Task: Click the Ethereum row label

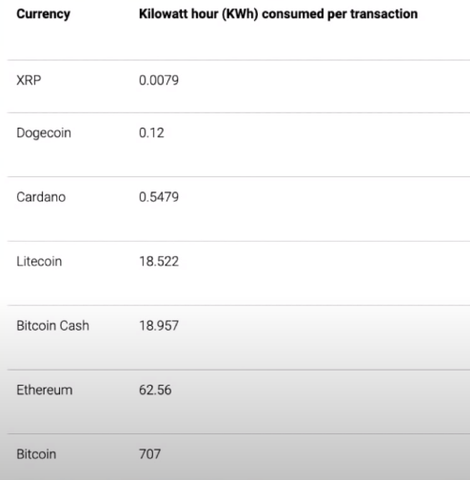Action: coord(45,390)
